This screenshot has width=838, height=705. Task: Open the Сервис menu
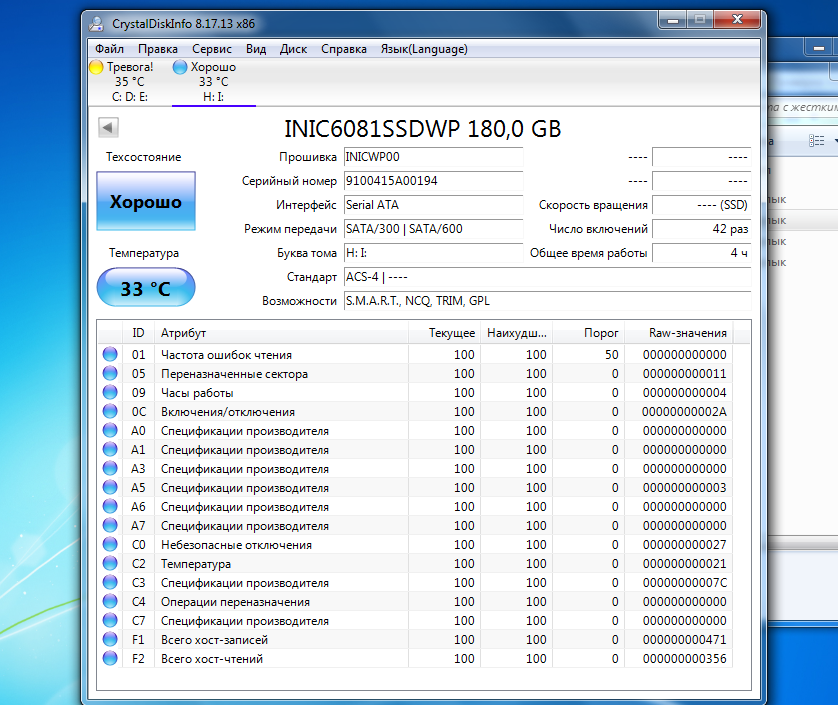point(212,49)
